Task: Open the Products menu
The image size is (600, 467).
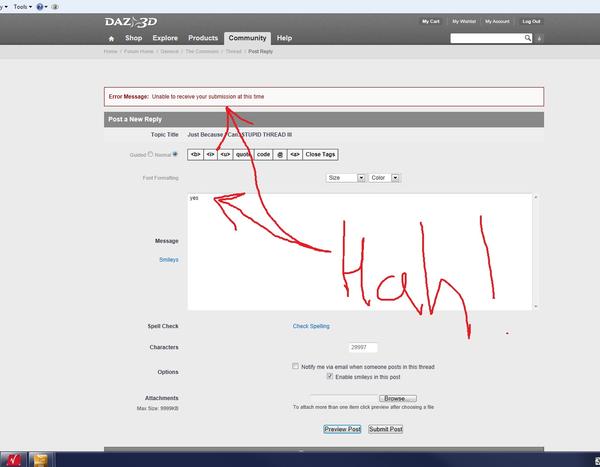Action: pyautogui.click(x=203, y=38)
